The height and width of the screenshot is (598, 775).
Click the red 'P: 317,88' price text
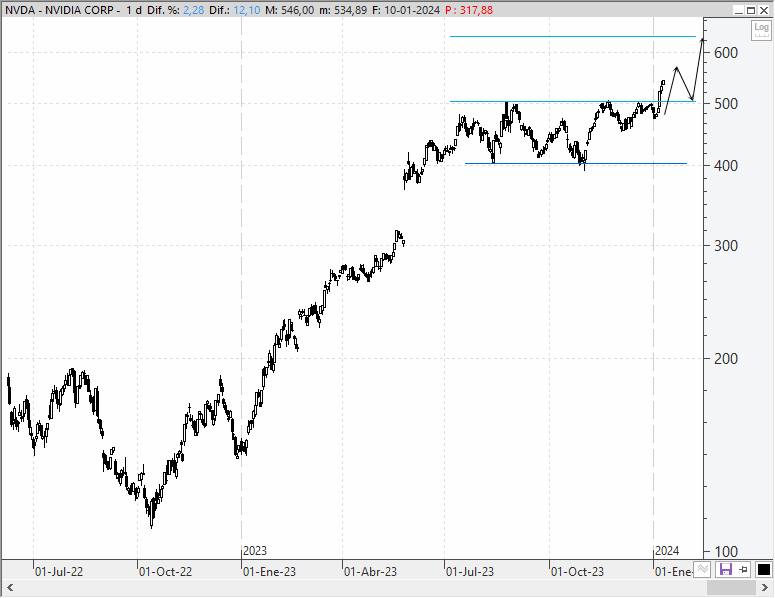pos(469,10)
